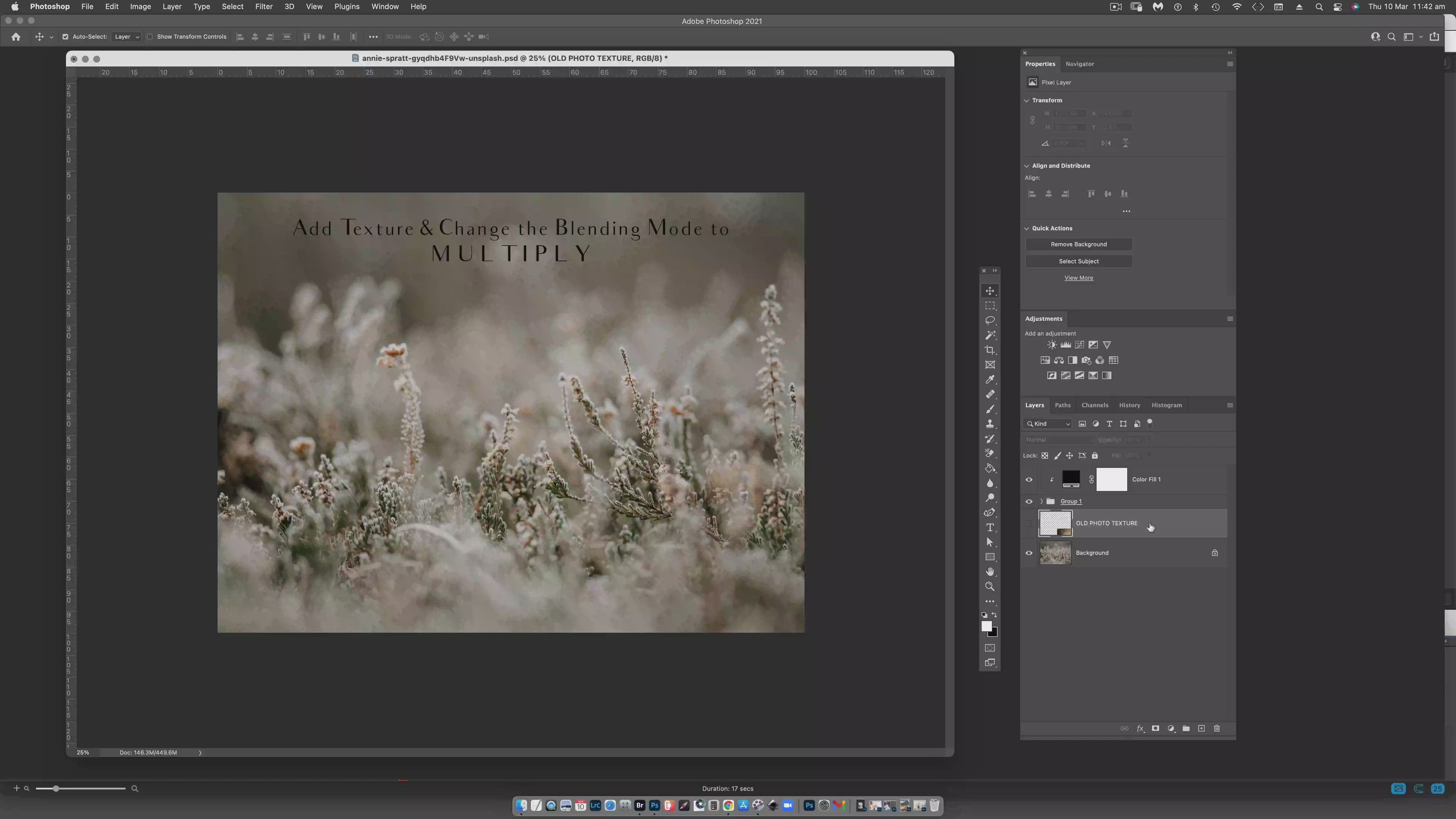Select the Crop tool
The width and height of the screenshot is (1456, 819).
[990, 350]
